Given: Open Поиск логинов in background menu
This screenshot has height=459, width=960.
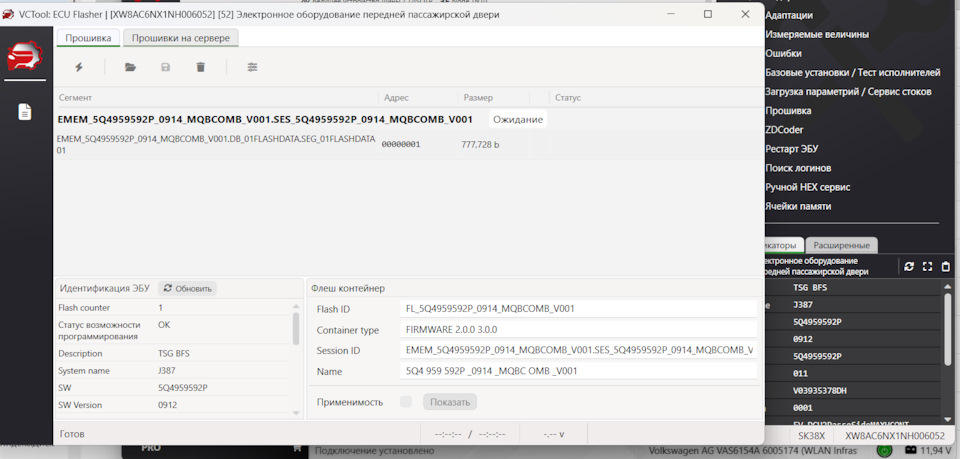Looking at the screenshot, I should click(798, 168).
